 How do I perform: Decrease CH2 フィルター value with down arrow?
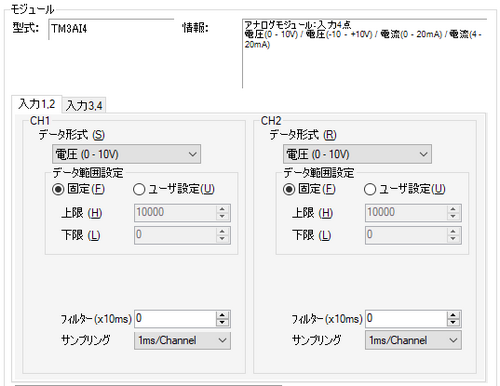[x=453, y=322]
